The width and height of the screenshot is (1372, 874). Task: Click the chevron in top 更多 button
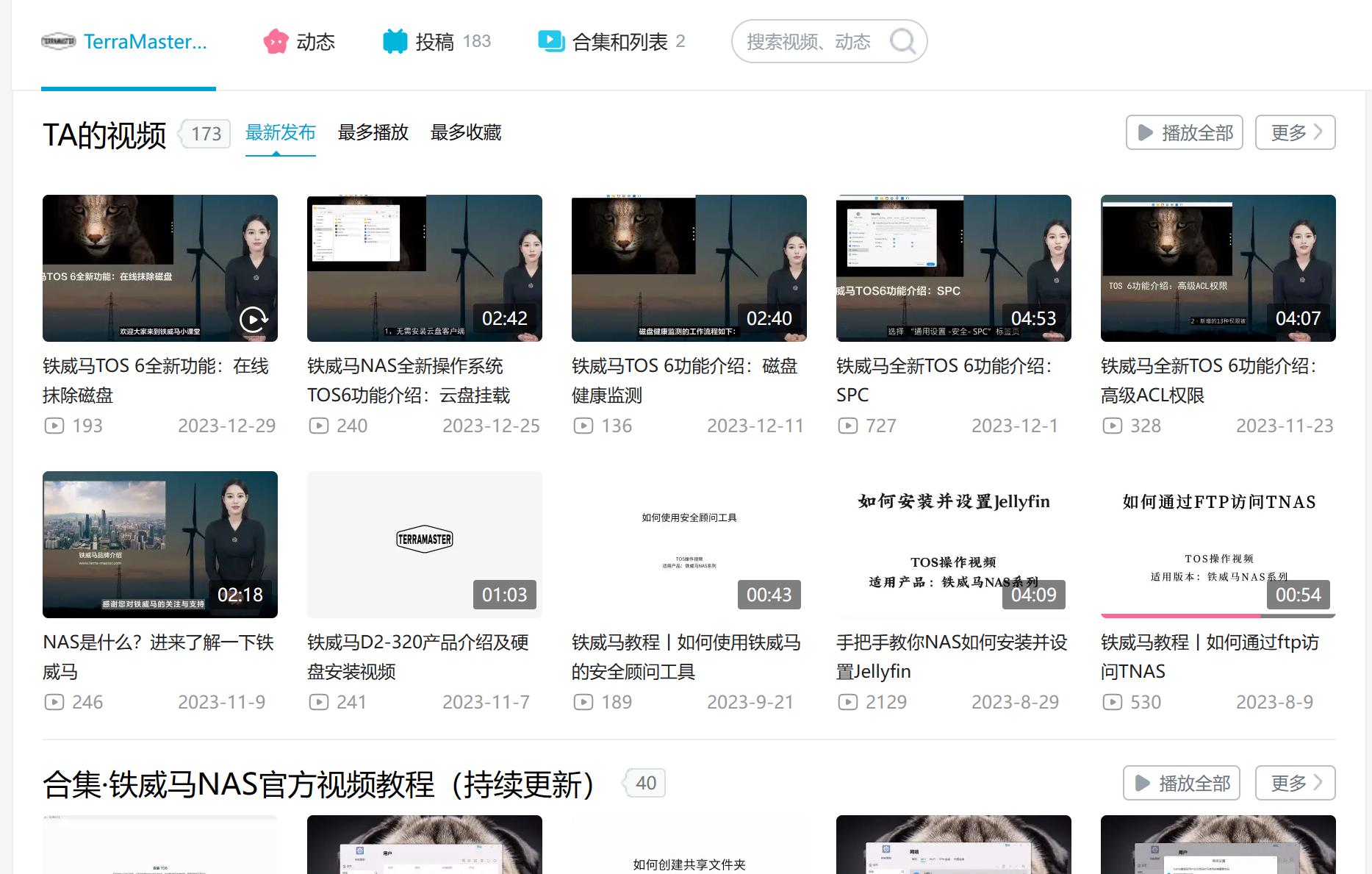pos(1318,132)
